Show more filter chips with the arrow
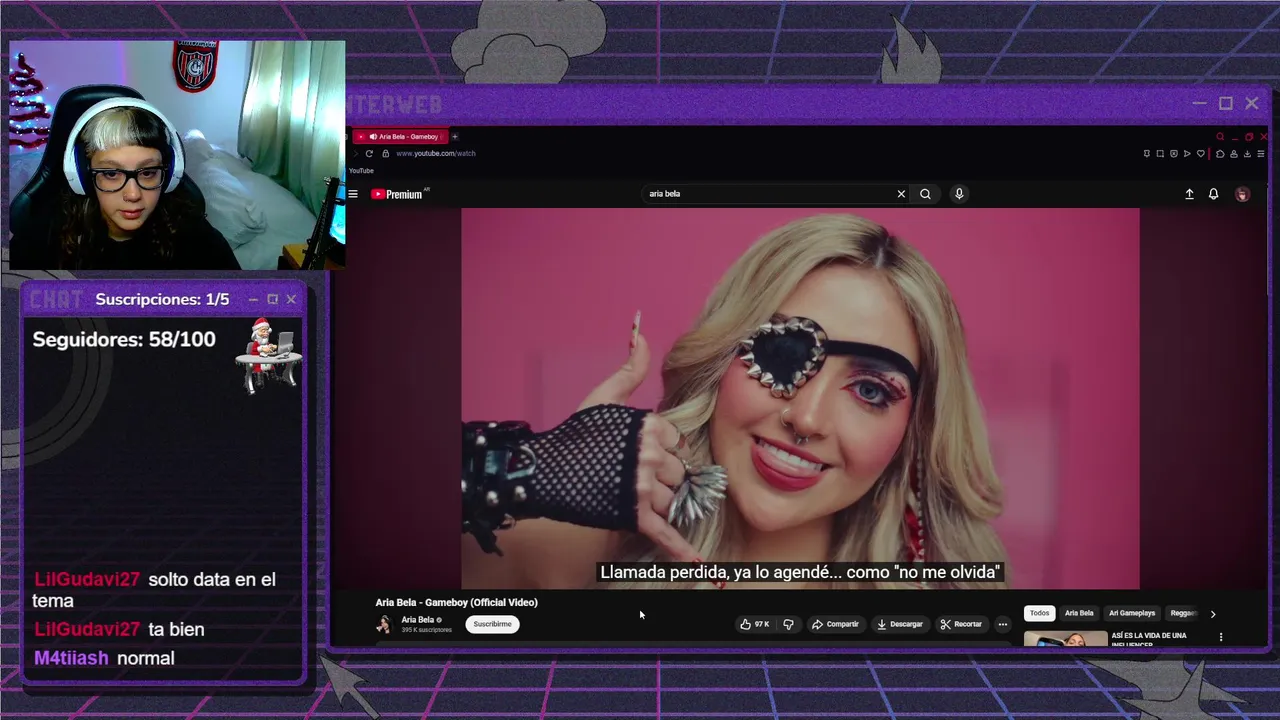The image size is (1280, 720). tap(1213, 614)
